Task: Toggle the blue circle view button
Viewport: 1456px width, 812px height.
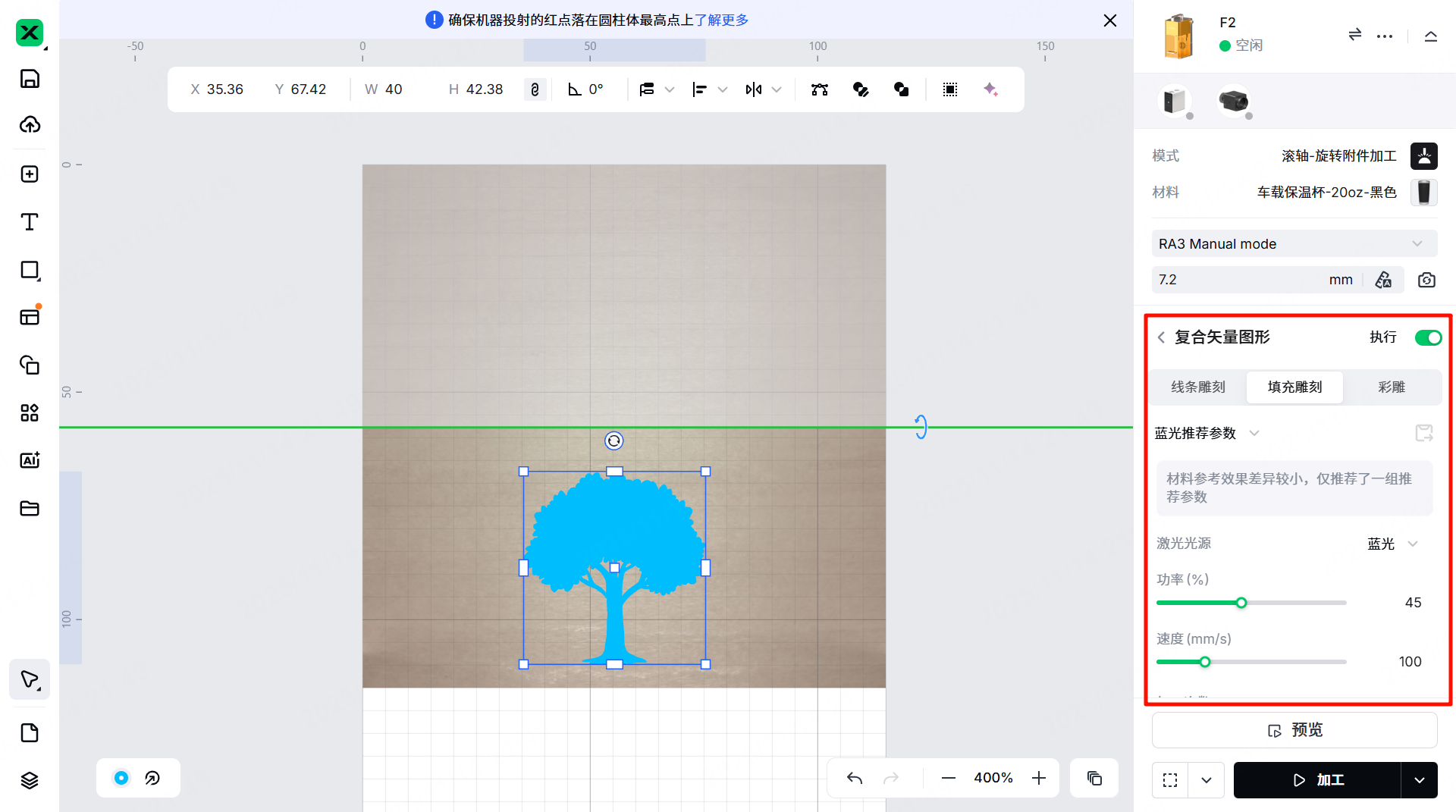Action: (121, 778)
